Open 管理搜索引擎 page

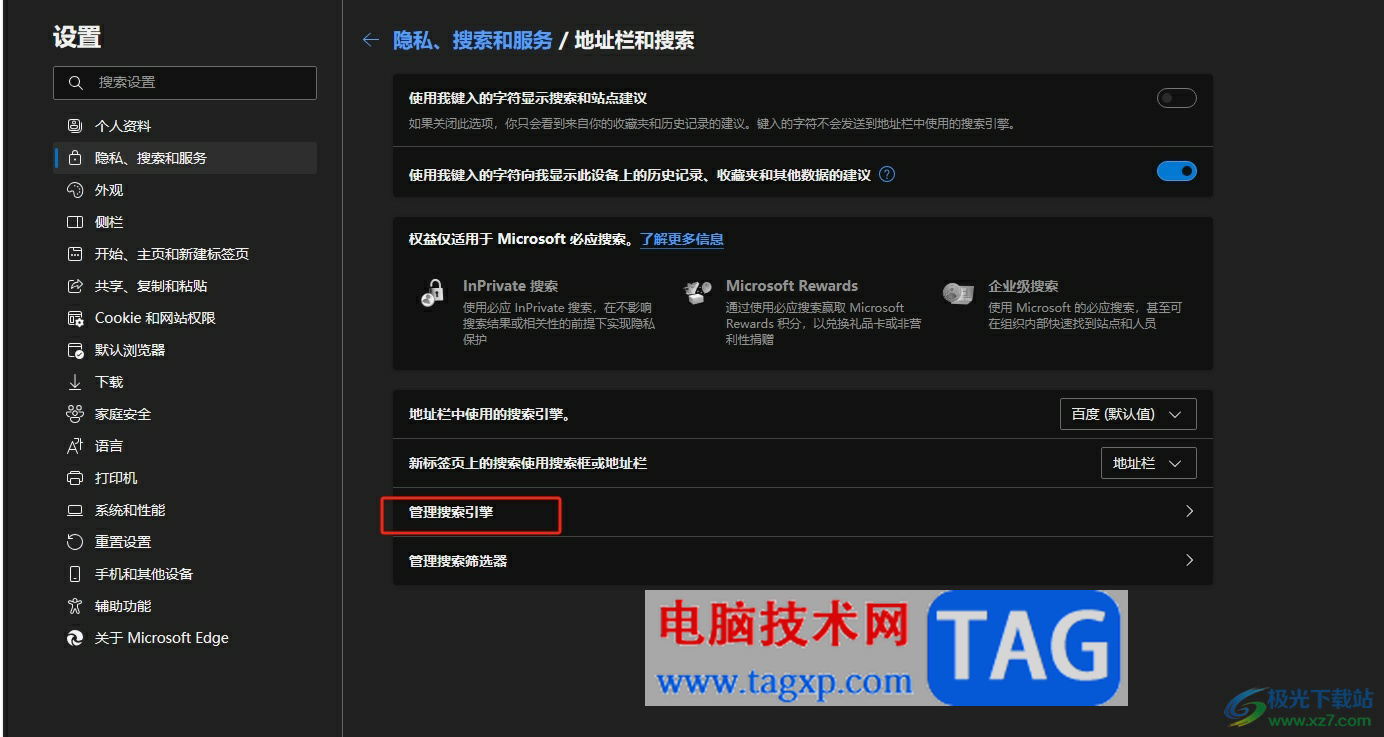pos(802,511)
